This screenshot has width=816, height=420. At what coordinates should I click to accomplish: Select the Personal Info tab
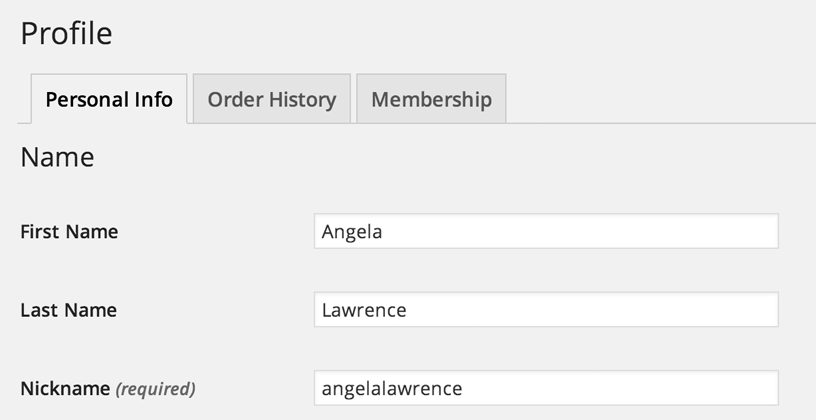coord(109,99)
